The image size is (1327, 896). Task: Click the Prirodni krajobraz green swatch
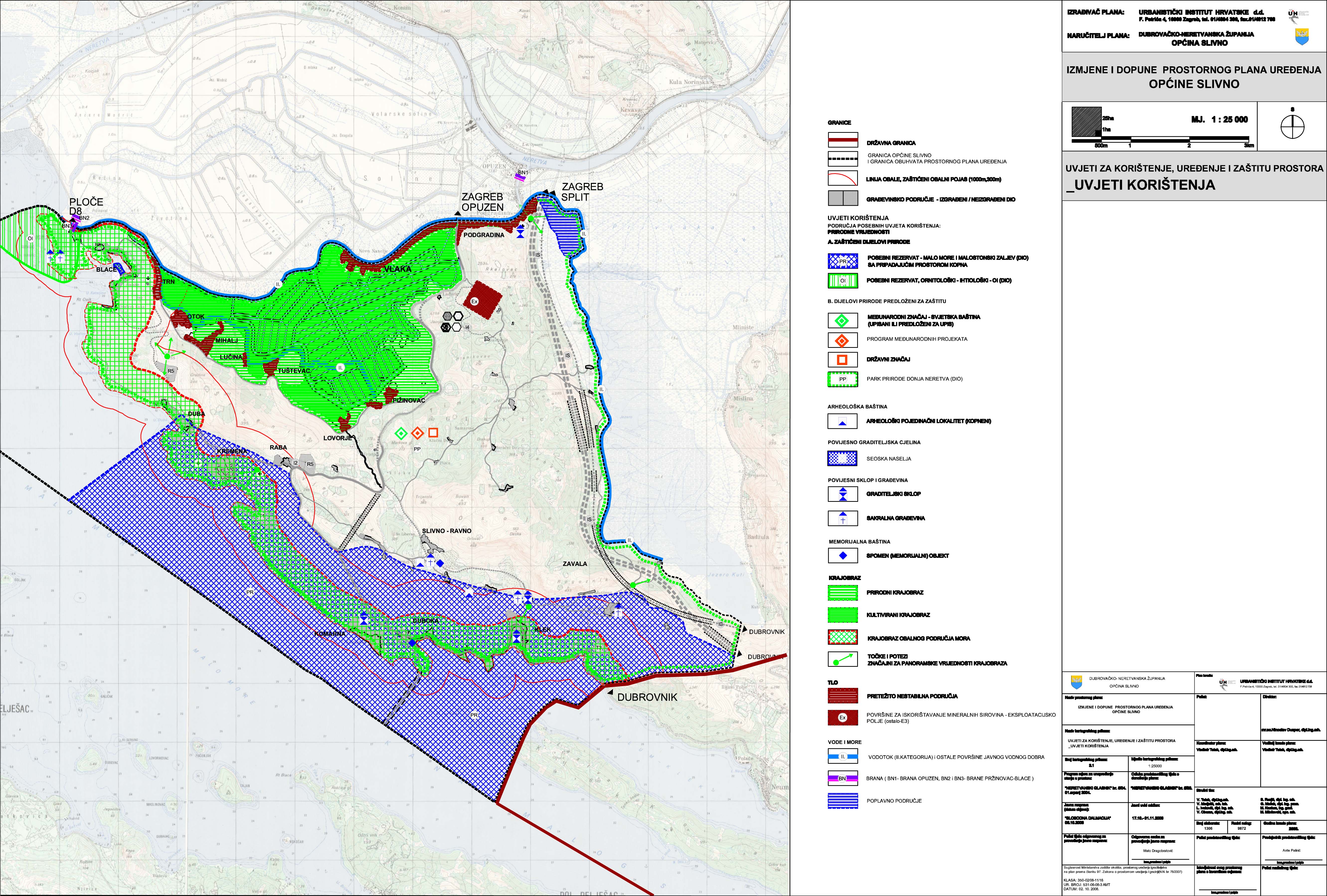pyautogui.click(x=842, y=593)
